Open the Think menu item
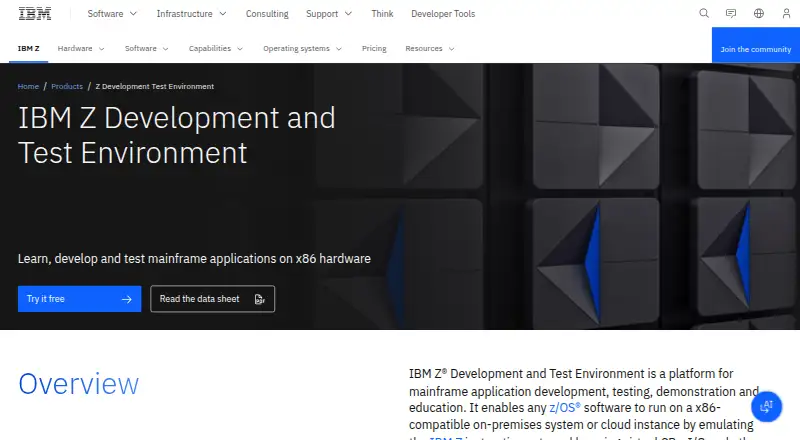 382,14
